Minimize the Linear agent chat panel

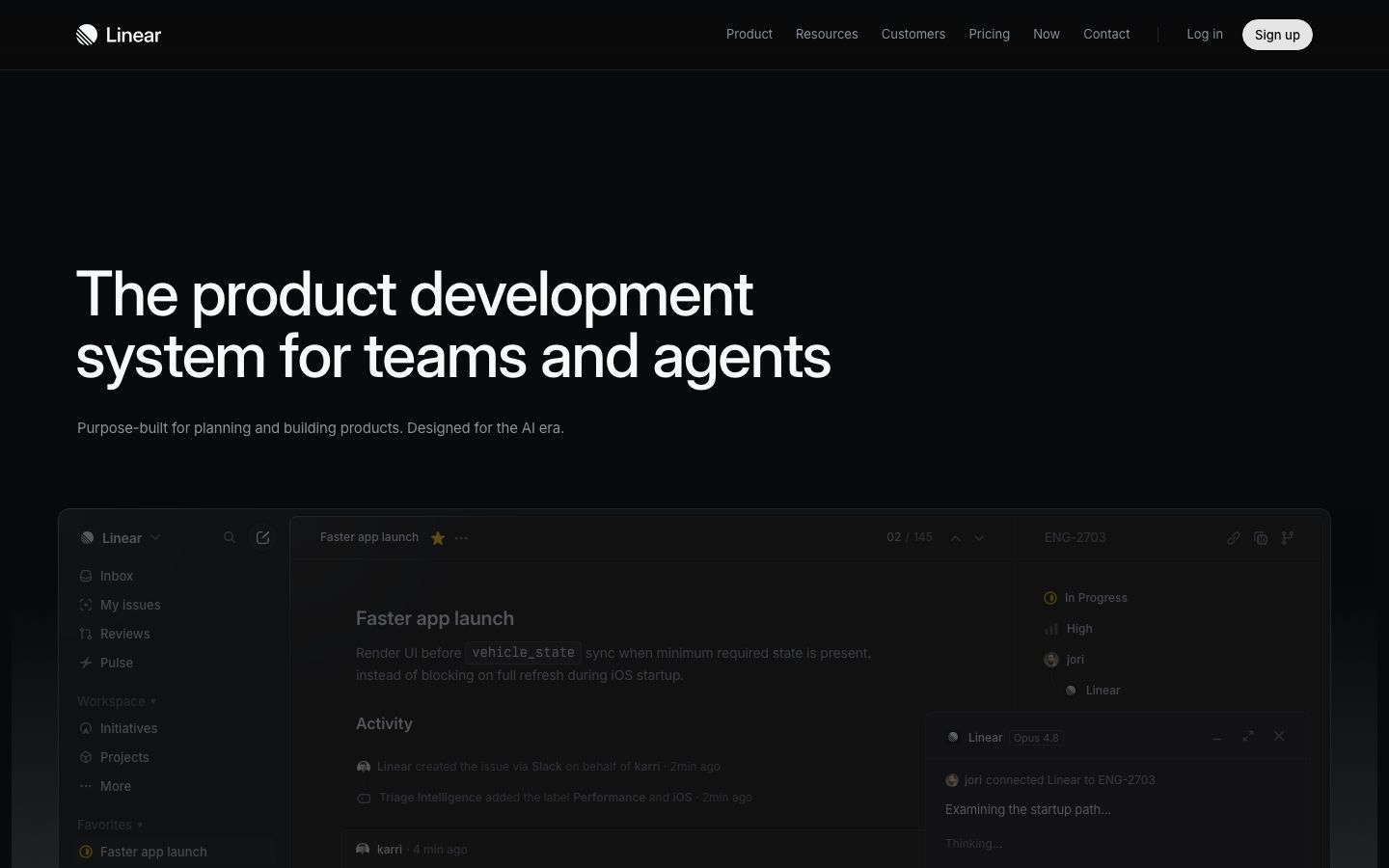[1217, 737]
